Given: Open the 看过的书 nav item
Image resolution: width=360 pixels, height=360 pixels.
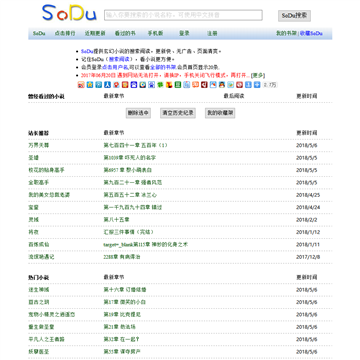Looking at the screenshot, I should point(125,33).
